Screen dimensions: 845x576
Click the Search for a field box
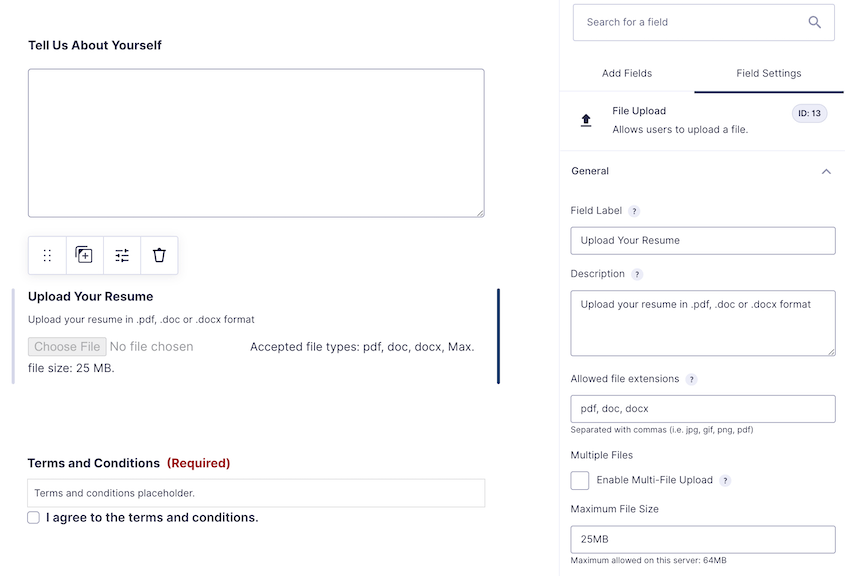(690, 22)
